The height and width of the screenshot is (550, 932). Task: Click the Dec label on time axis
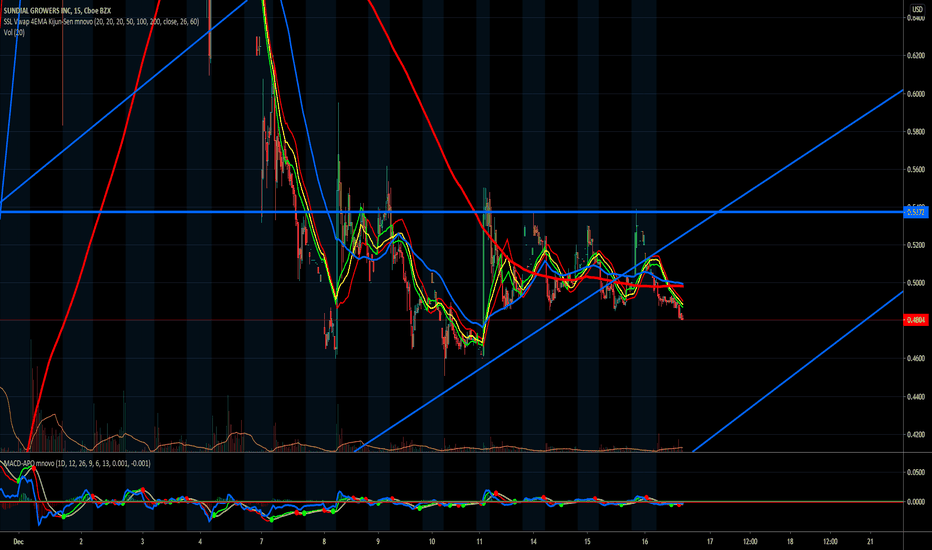[18, 542]
